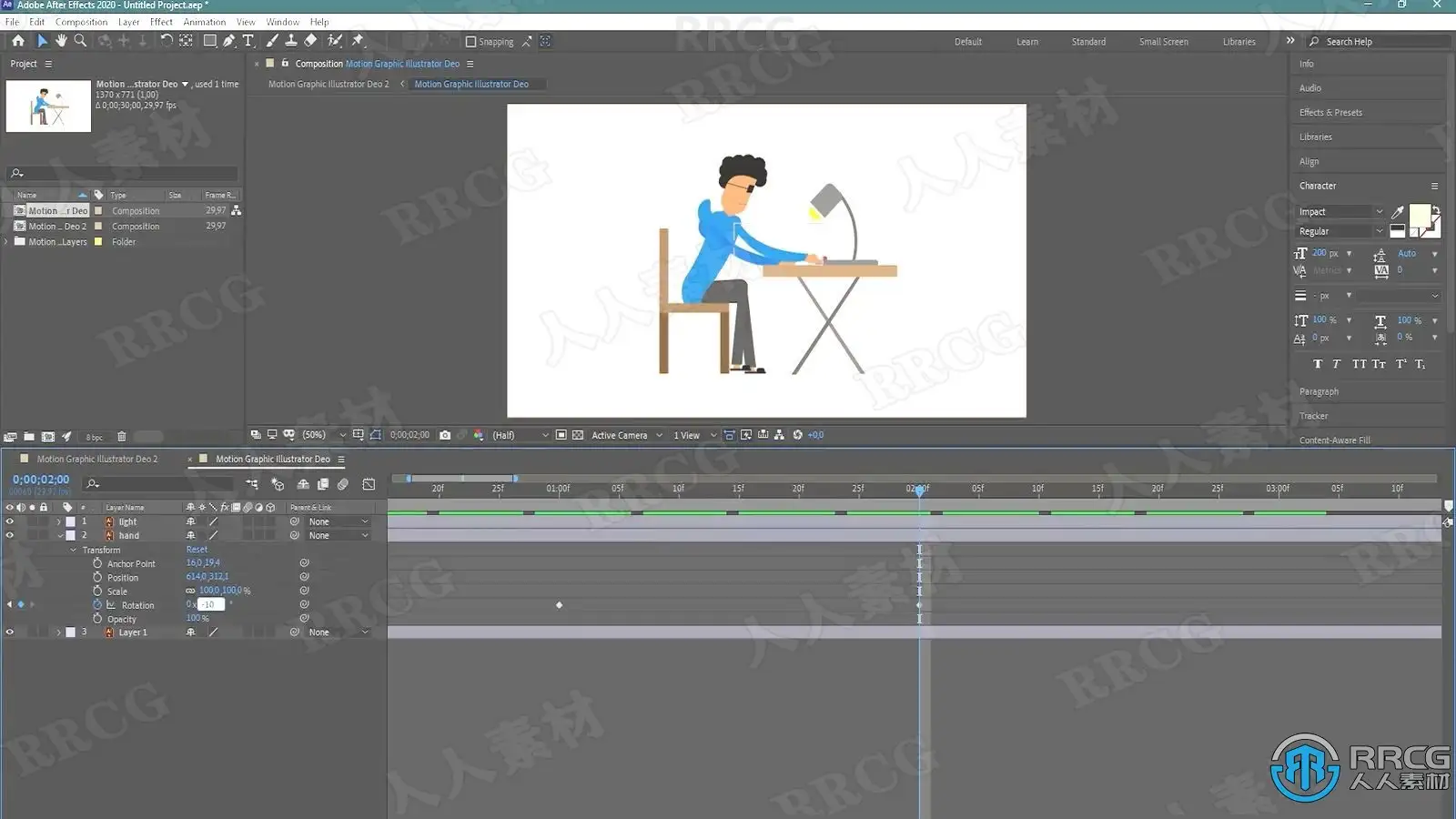Click Reset next to Transform
1456x819 pixels.
[x=197, y=550]
